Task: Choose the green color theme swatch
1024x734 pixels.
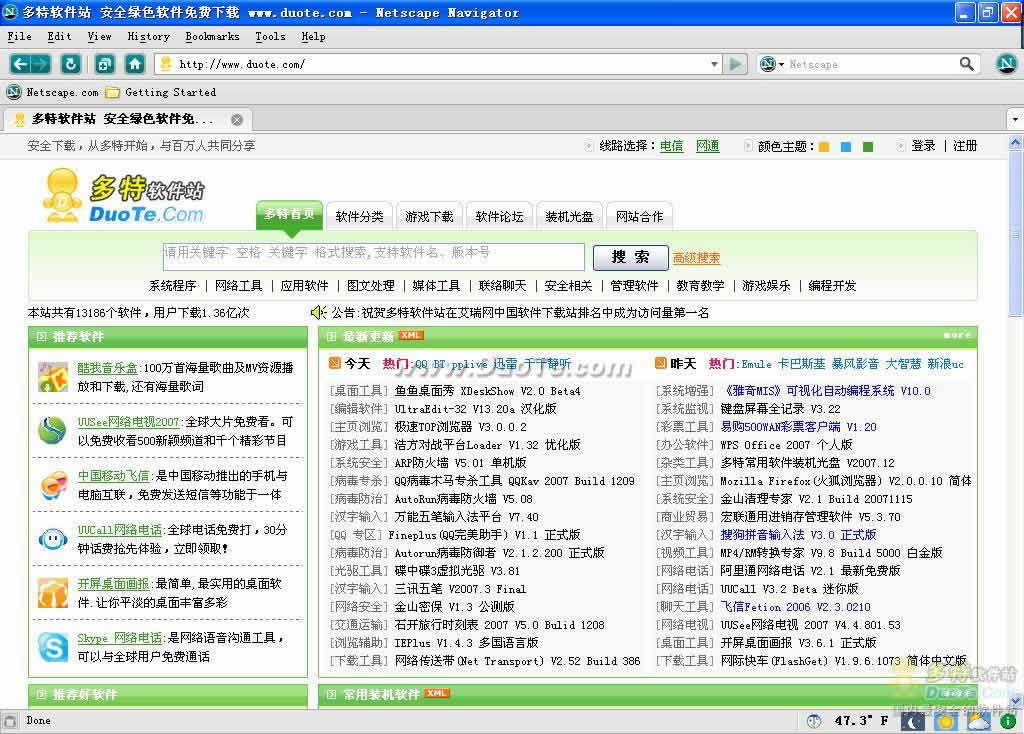Action: tap(868, 147)
